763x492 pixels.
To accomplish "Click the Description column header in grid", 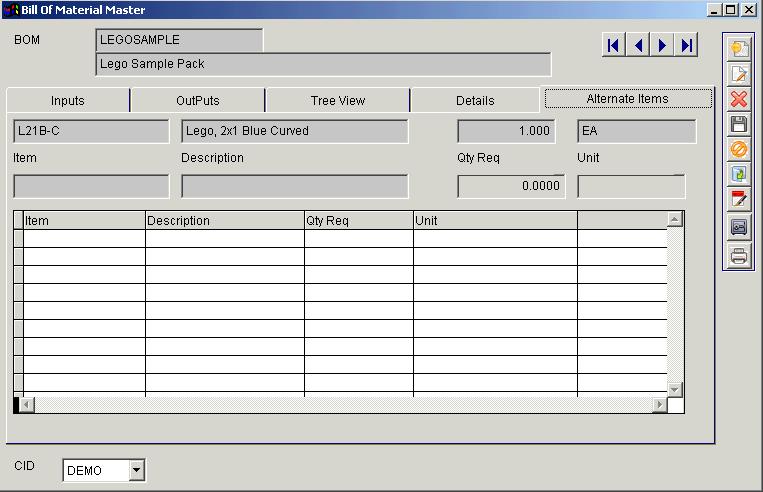I will [x=224, y=220].
